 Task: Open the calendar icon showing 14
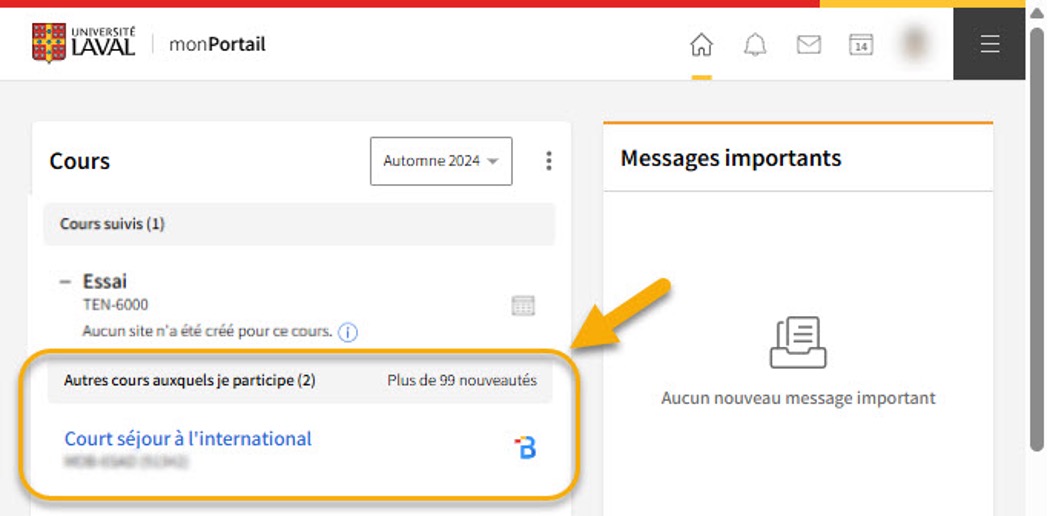click(861, 45)
